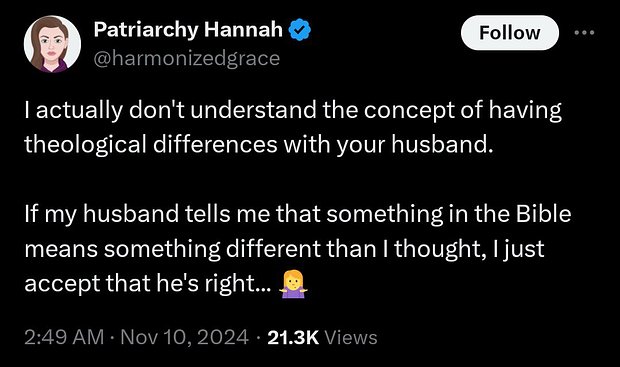620x367 pixels.
Task: Click the word 'Patriarchy' in the display name
Action: coord(146,30)
